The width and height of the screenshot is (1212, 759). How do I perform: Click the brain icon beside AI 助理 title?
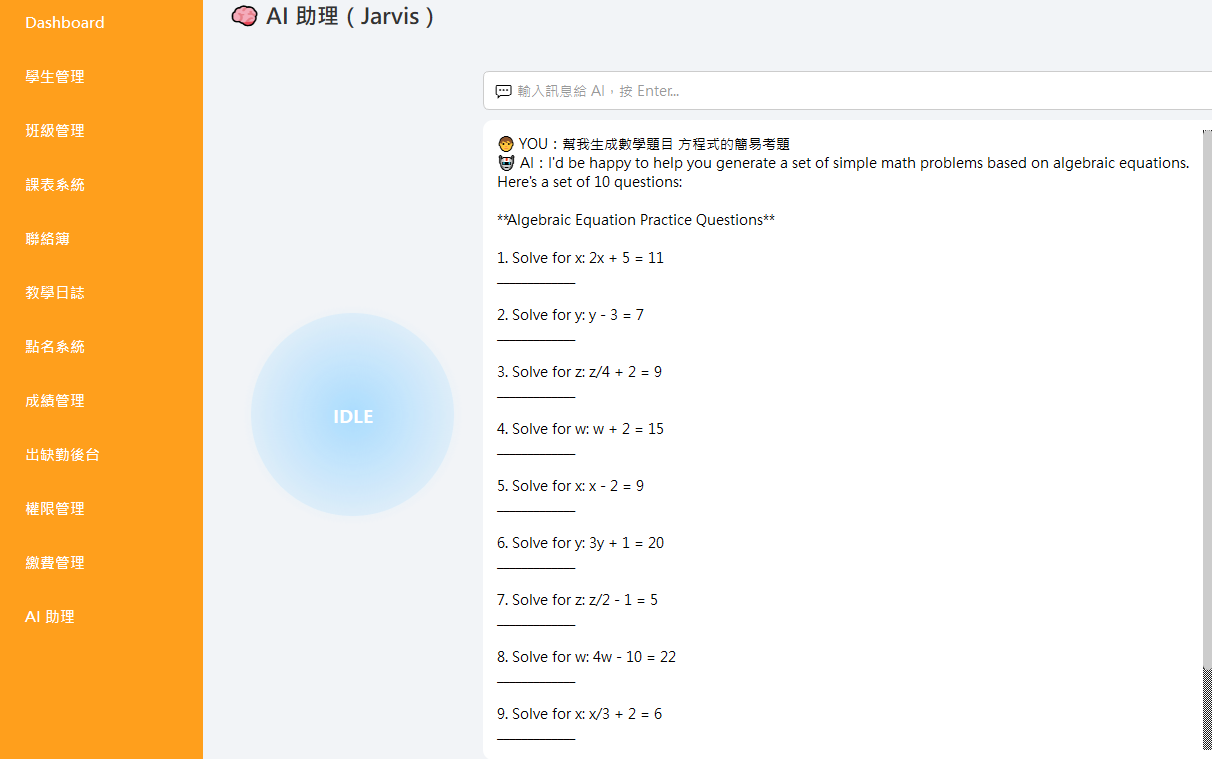245,16
